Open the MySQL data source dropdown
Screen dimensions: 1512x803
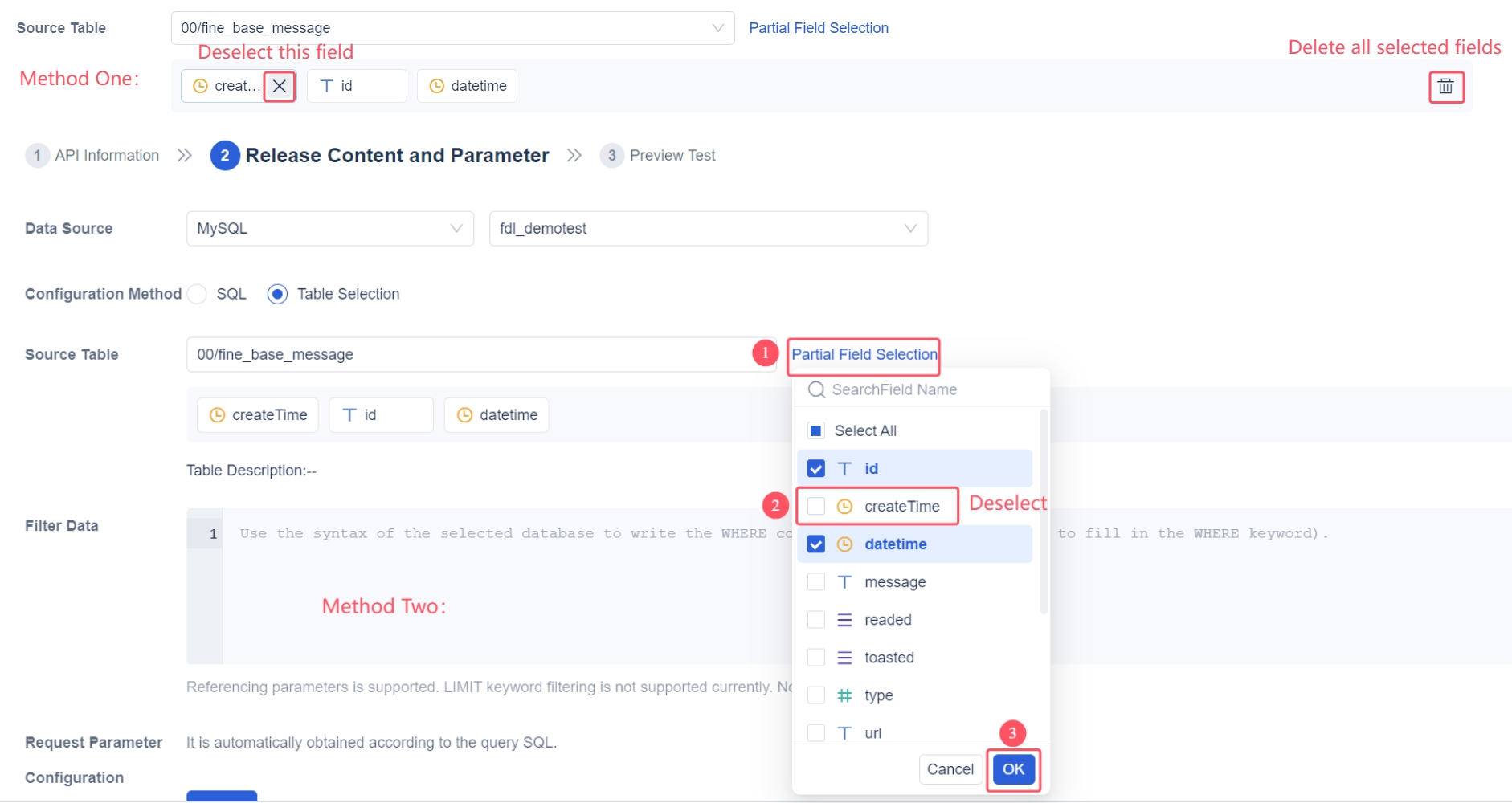click(x=330, y=229)
